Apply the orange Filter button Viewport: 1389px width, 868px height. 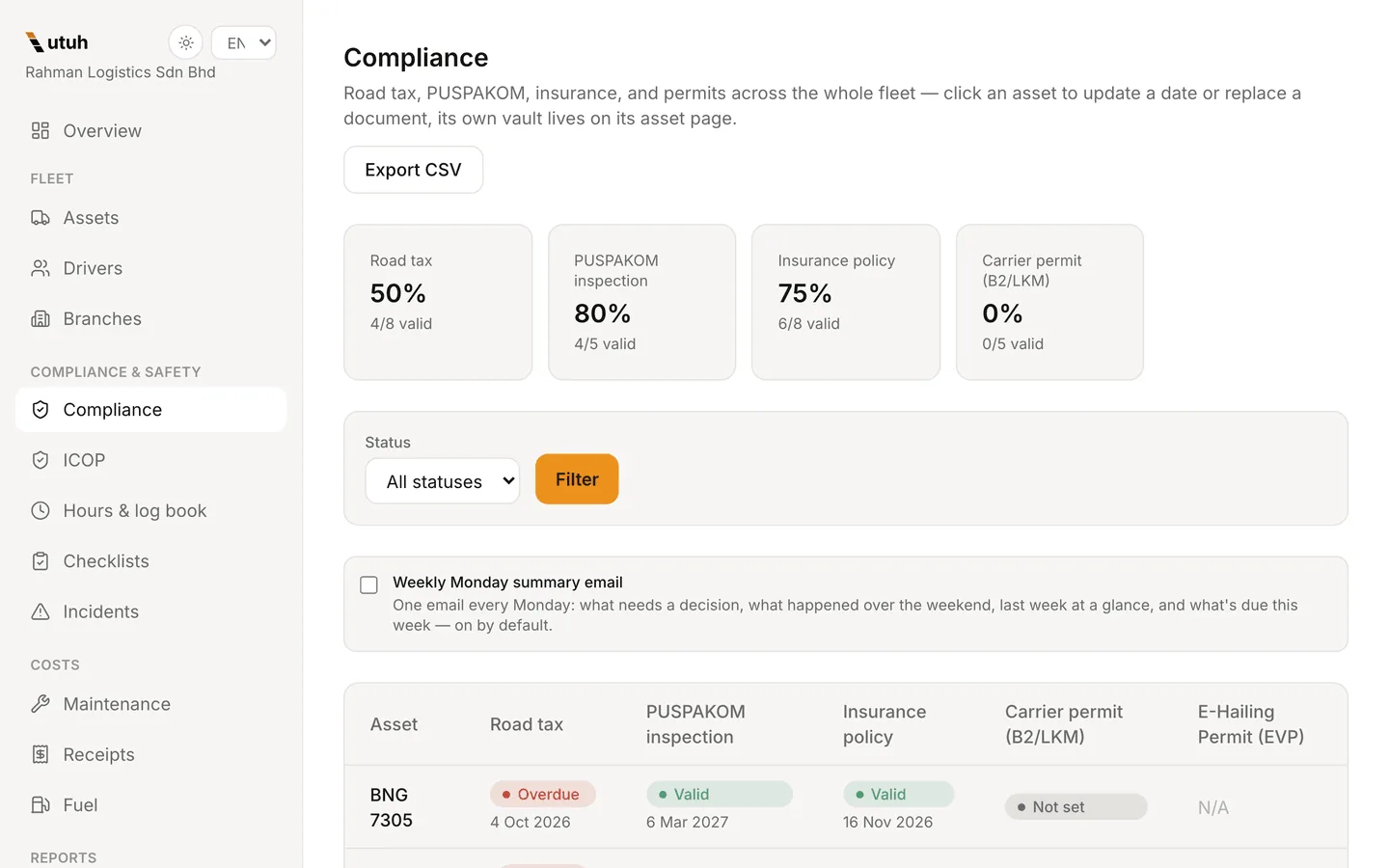pyautogui.click(x=577, y=479)
